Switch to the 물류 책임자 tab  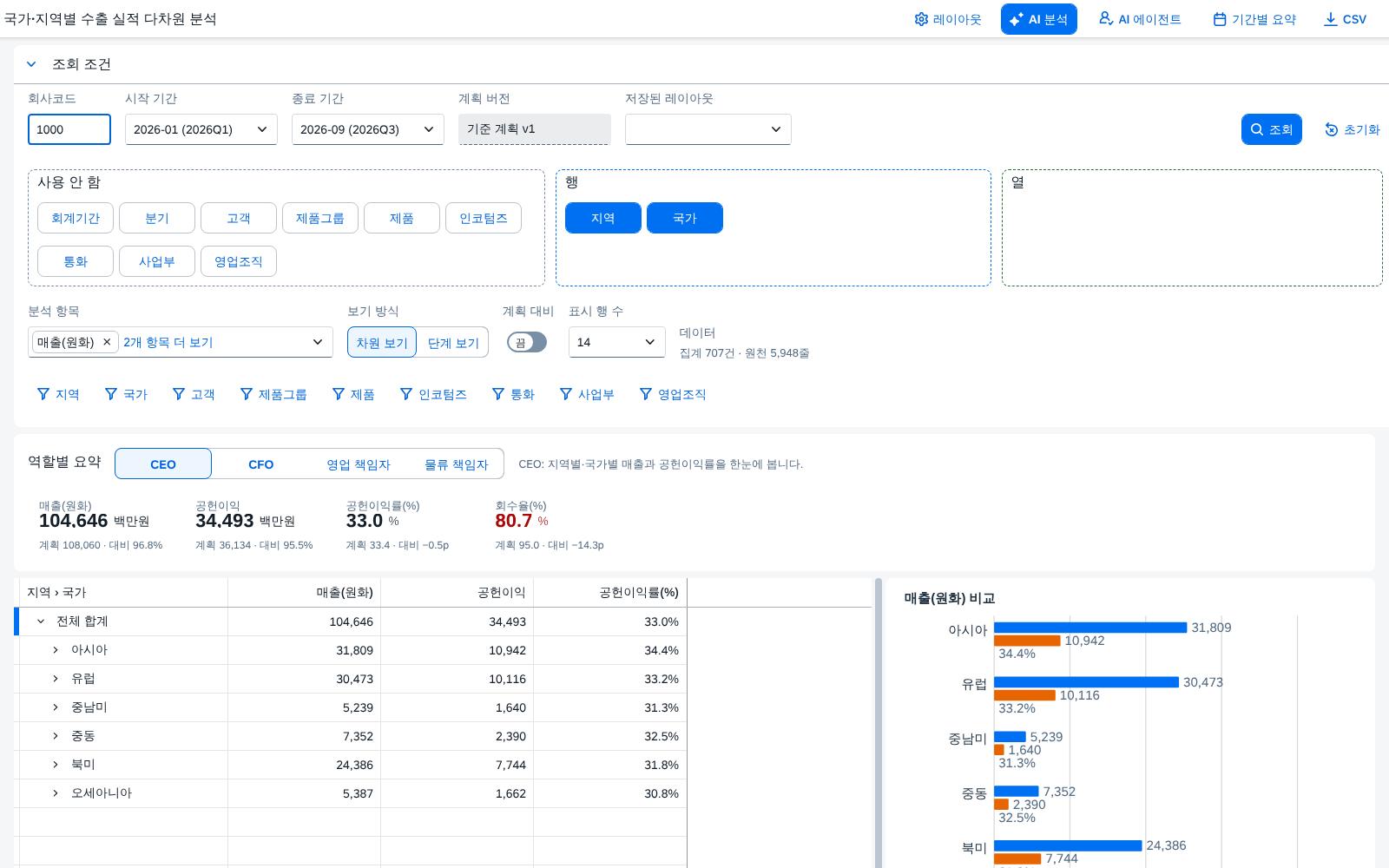point(456,464)
